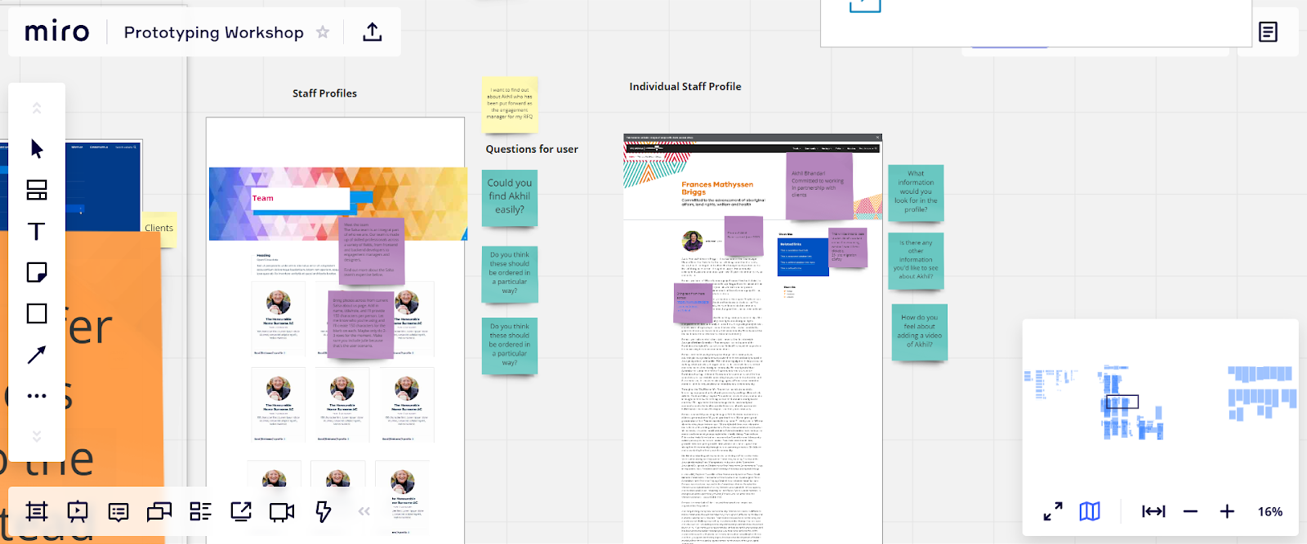
Task: Expand more tools with three dots
Action: pyautogui.click(x=37, y=396)
